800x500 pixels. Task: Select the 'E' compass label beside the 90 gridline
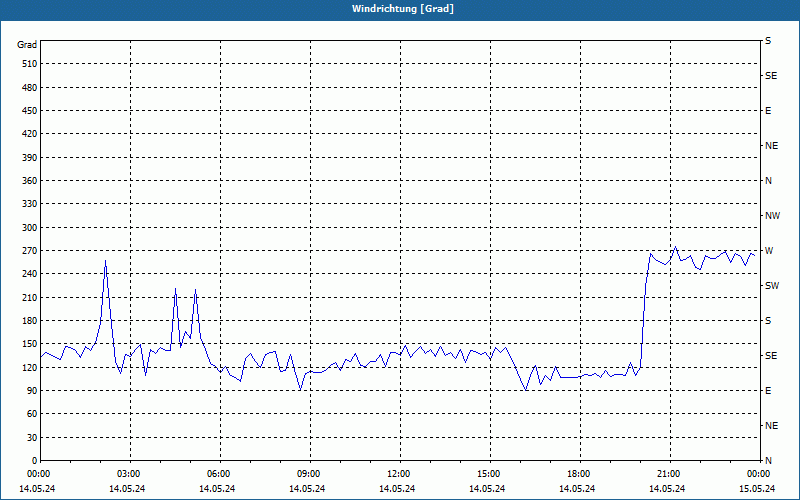tap(768, 391)
